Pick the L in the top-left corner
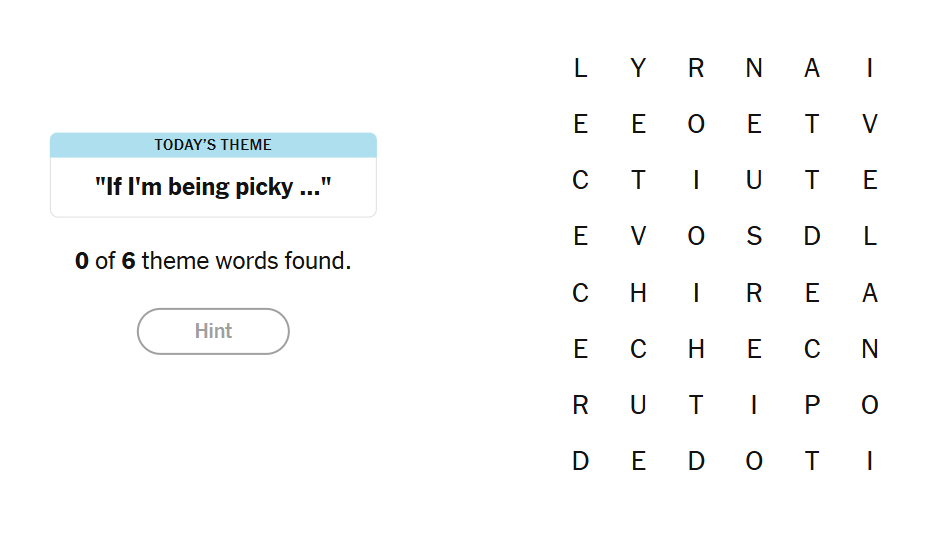 pyautogui.click(x=580, y=68)
